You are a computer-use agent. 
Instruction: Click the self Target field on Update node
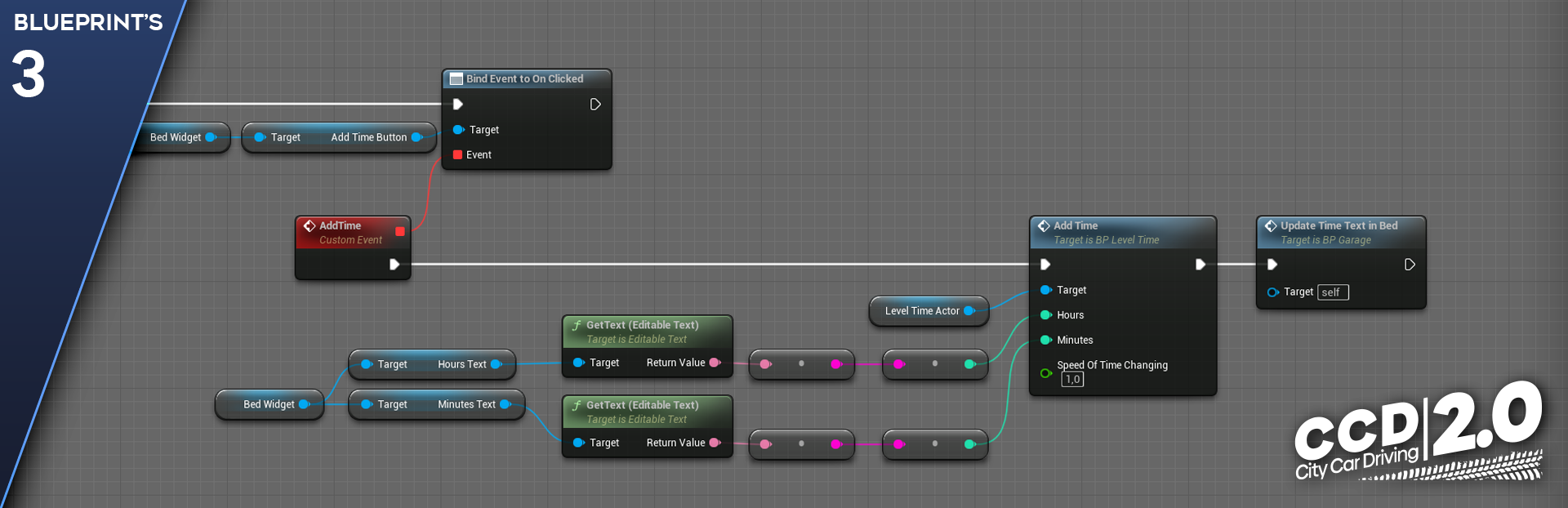point(1332,292)
